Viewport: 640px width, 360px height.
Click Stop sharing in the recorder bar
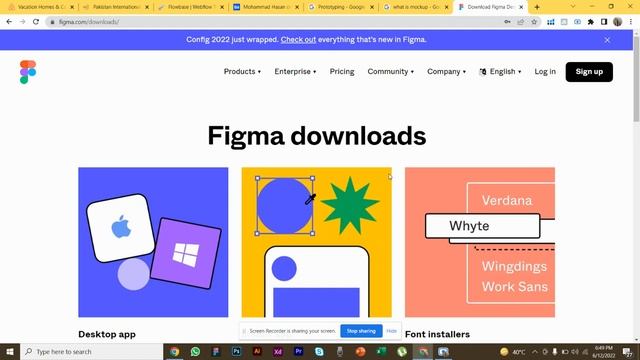tap(361, 331)
